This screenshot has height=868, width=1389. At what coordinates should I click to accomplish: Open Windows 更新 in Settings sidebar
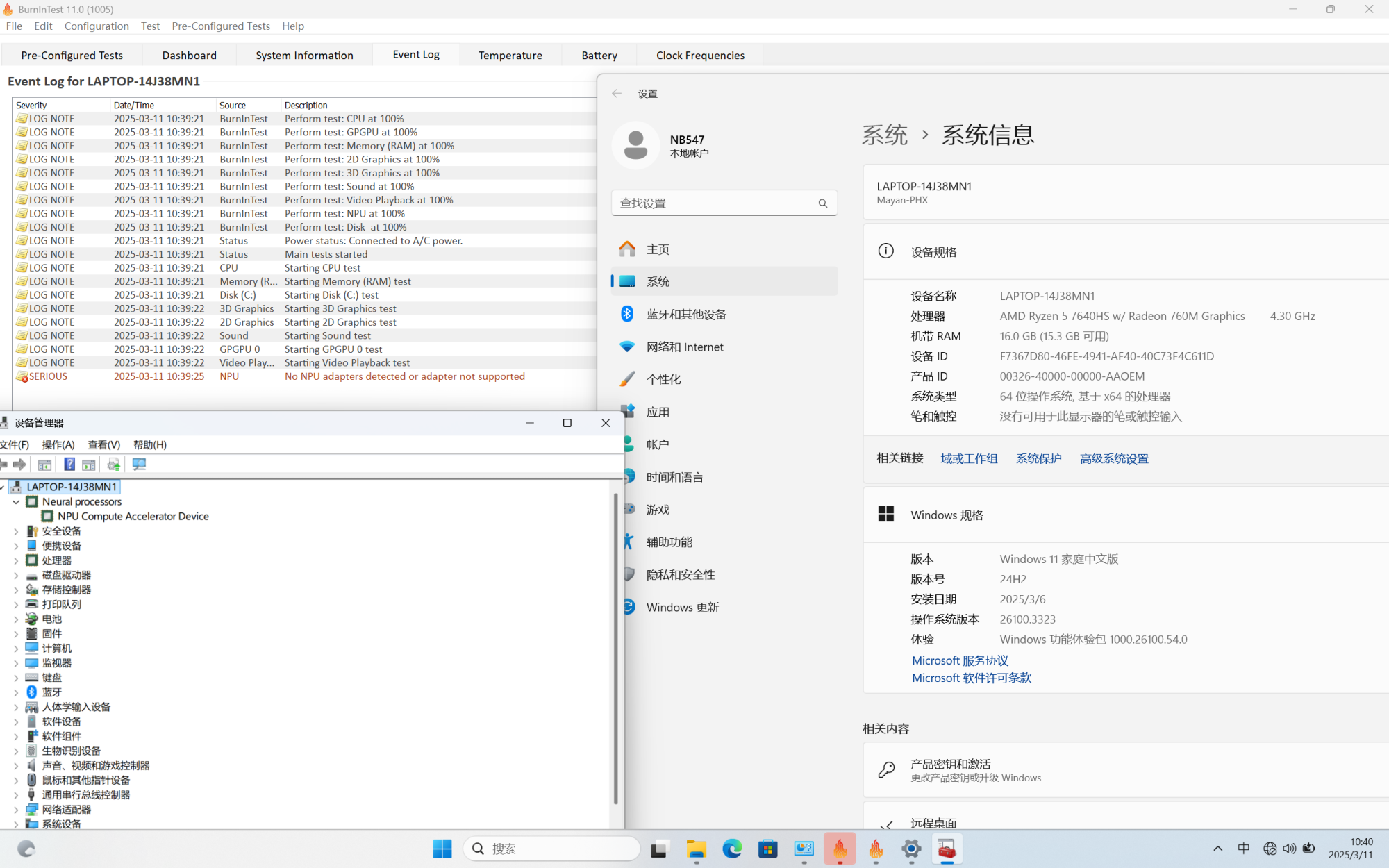point(724,607)
